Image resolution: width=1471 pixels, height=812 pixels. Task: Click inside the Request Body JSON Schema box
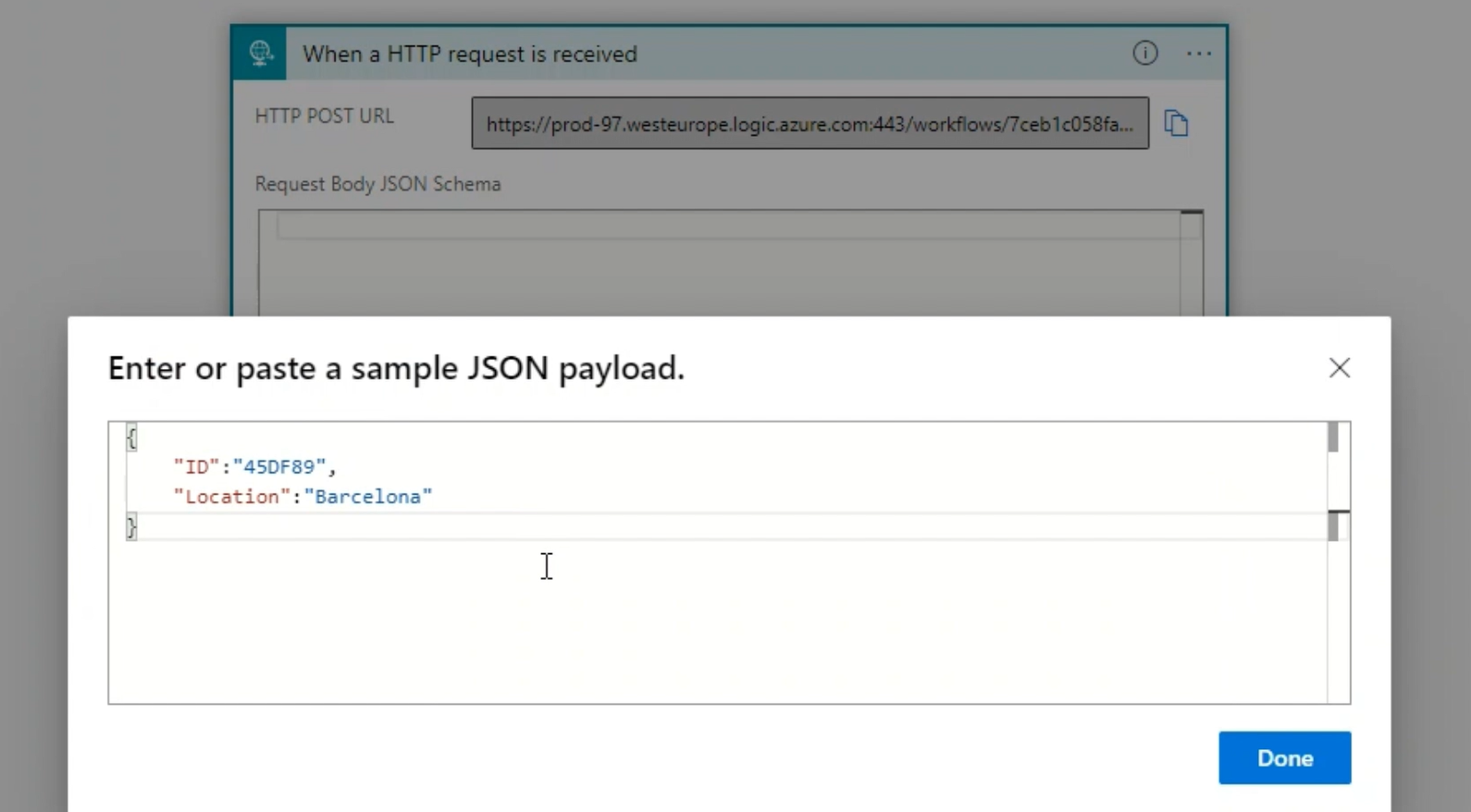click(718, 268)
